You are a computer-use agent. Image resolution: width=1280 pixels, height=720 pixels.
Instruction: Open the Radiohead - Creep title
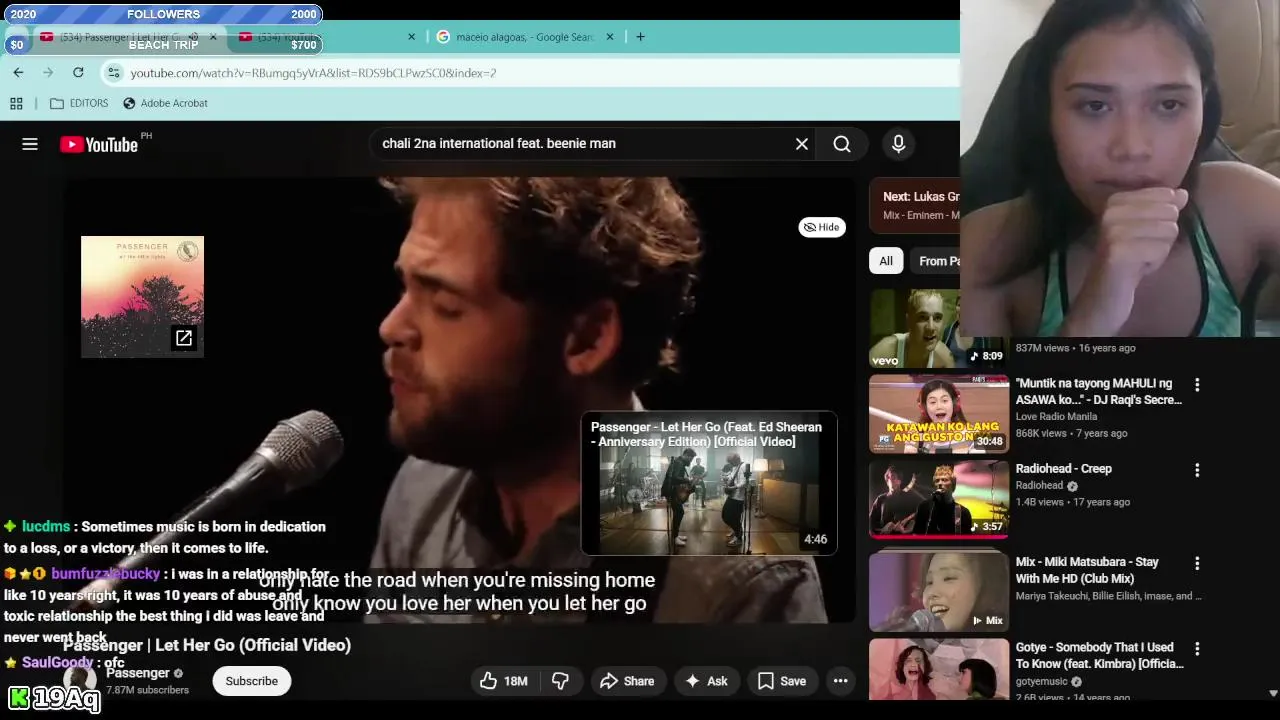click(1063, 469)
